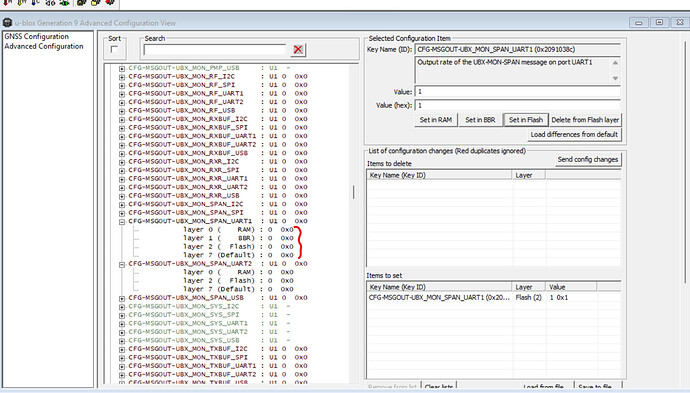Select Advanced Configuration in left panel

[44, 46]
